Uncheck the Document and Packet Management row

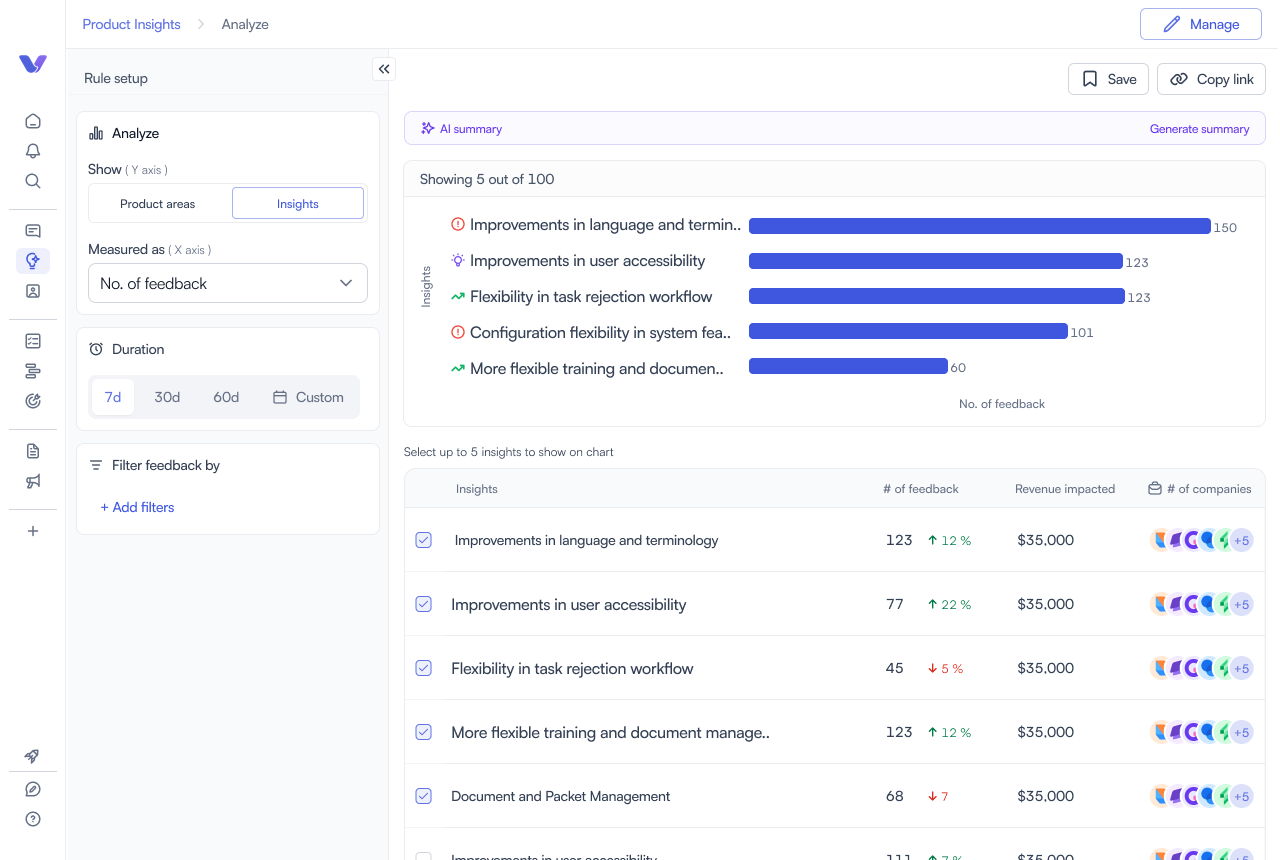(424, 796)
